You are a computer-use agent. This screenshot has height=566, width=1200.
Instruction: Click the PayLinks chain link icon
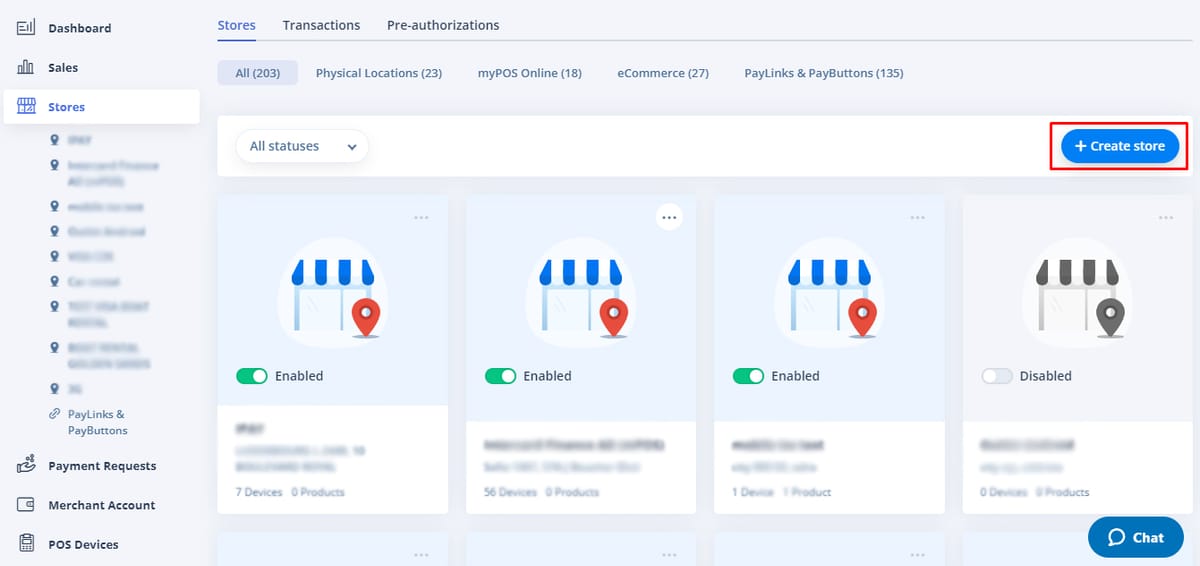(54, 414)
